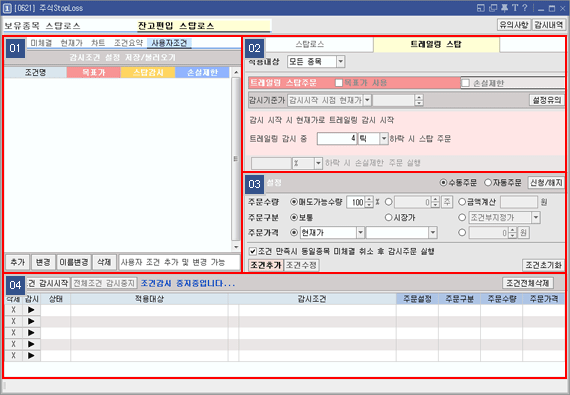Open the 사용자조건 tab
Image resolution: width=570 pixels, height=395 pixels.
click(x=169, y=43)
